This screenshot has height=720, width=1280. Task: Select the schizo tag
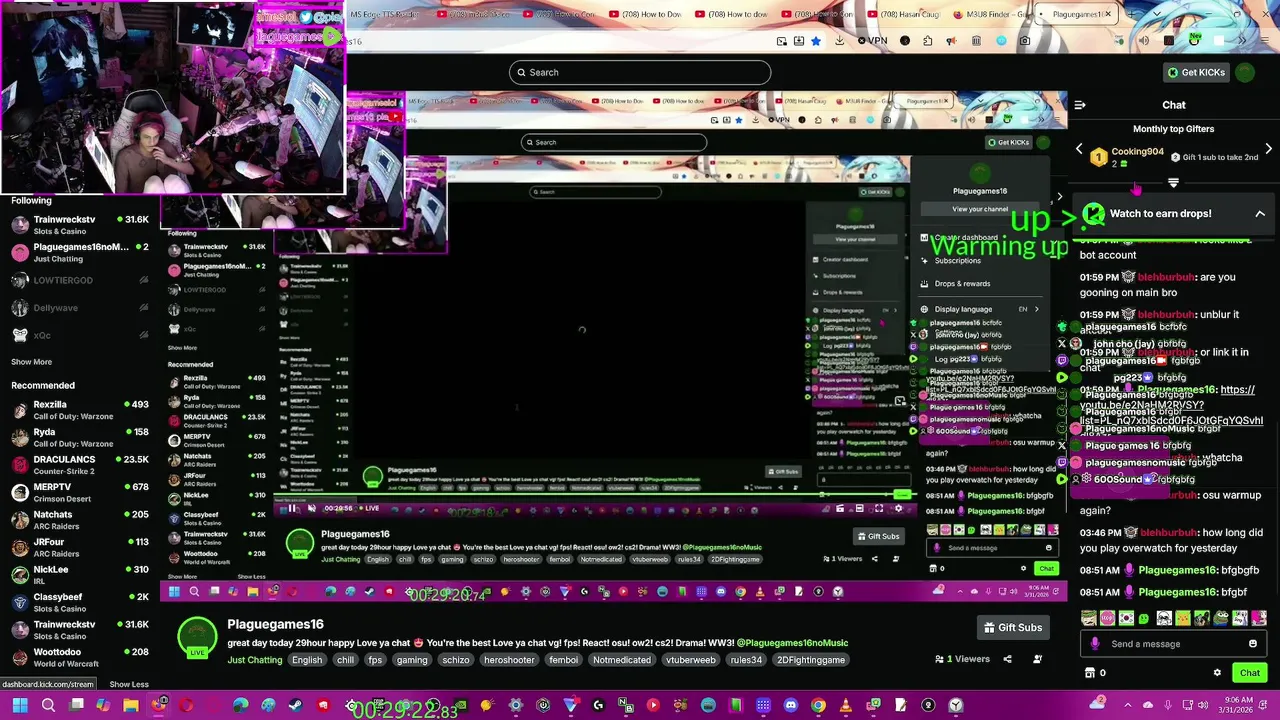click(456, 660)
